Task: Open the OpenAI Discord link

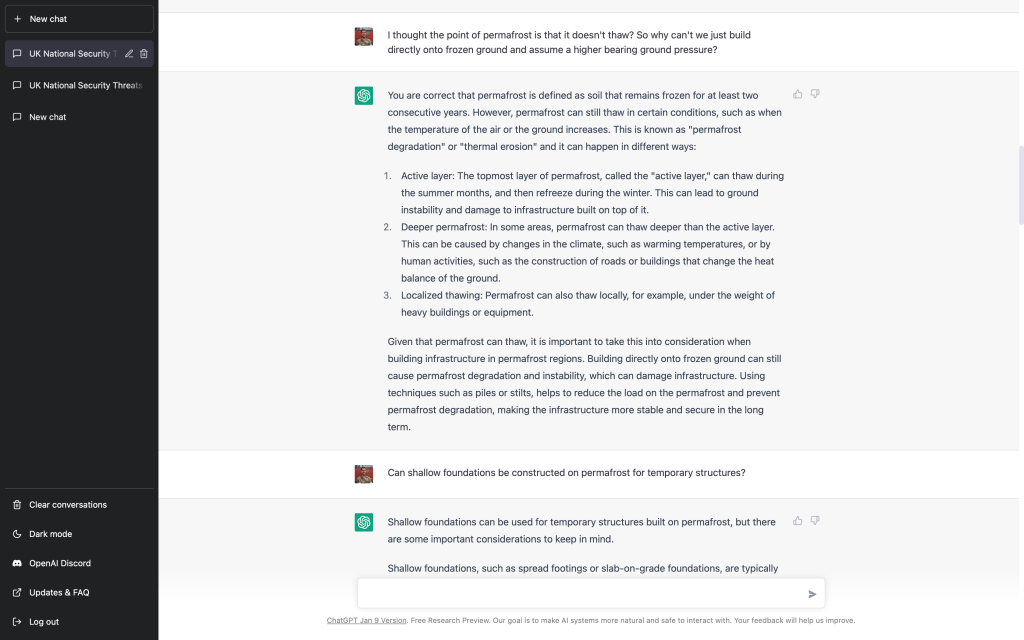Action: click(60, 563)
